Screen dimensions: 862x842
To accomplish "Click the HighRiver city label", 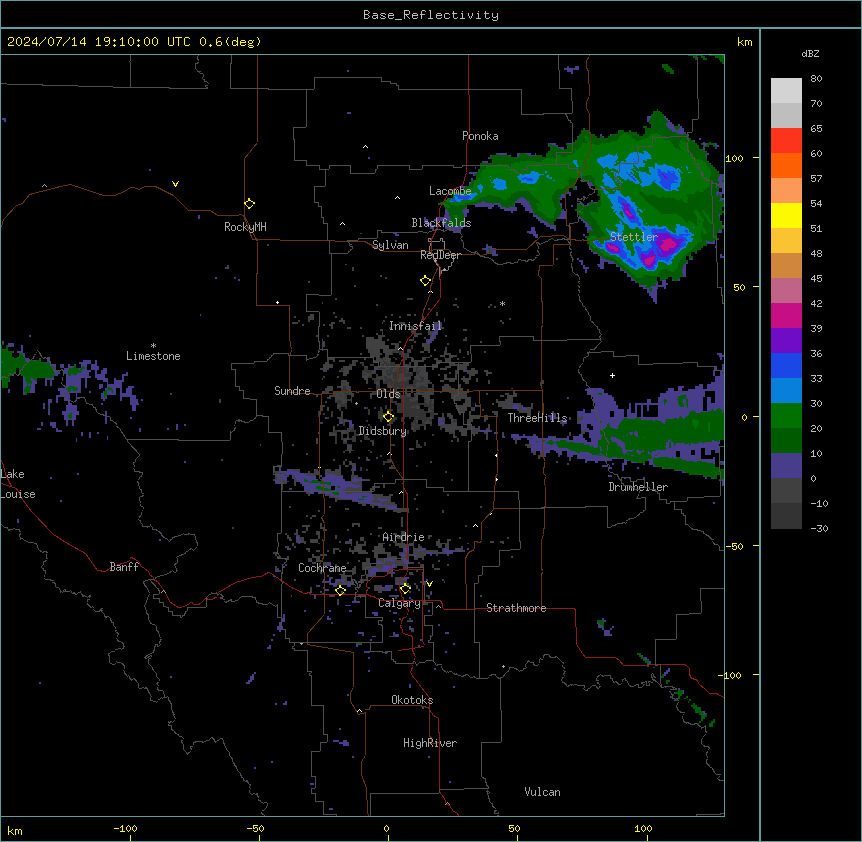I will click(x=430, y=743).
